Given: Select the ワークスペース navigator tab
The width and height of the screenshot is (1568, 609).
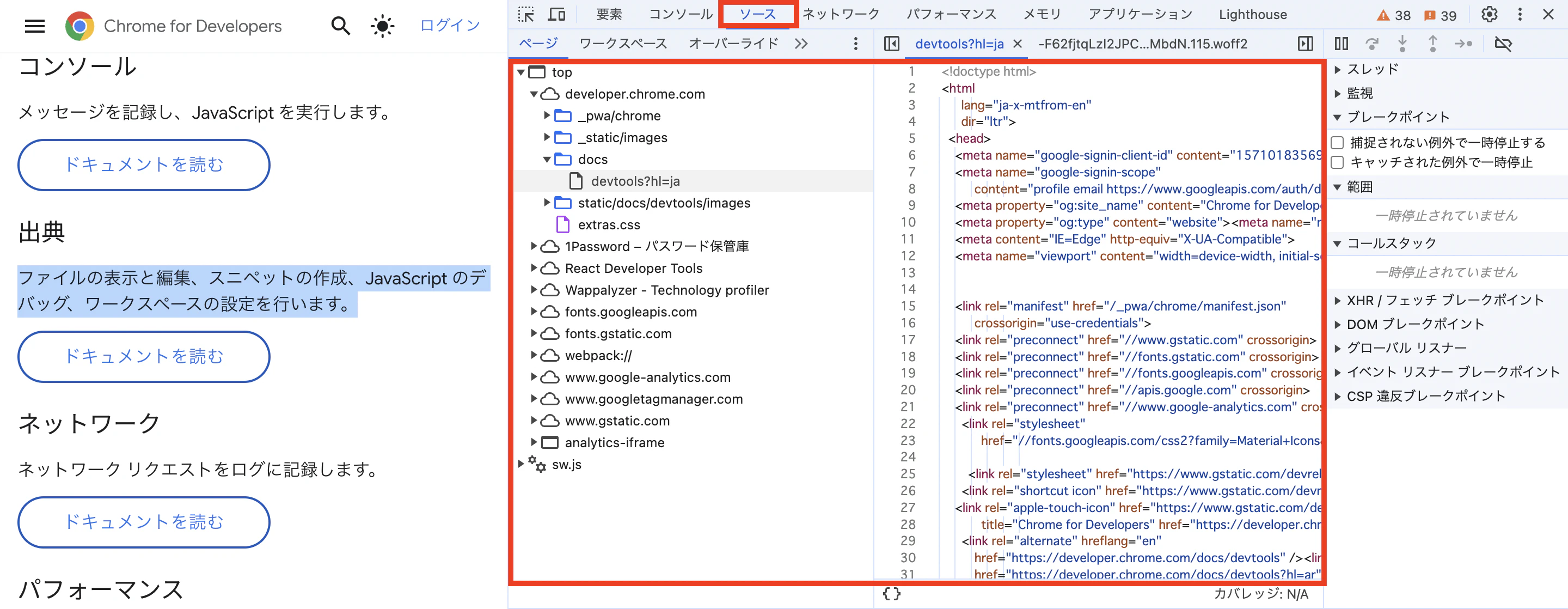Looking at the screenshot, I should (623, 43).
